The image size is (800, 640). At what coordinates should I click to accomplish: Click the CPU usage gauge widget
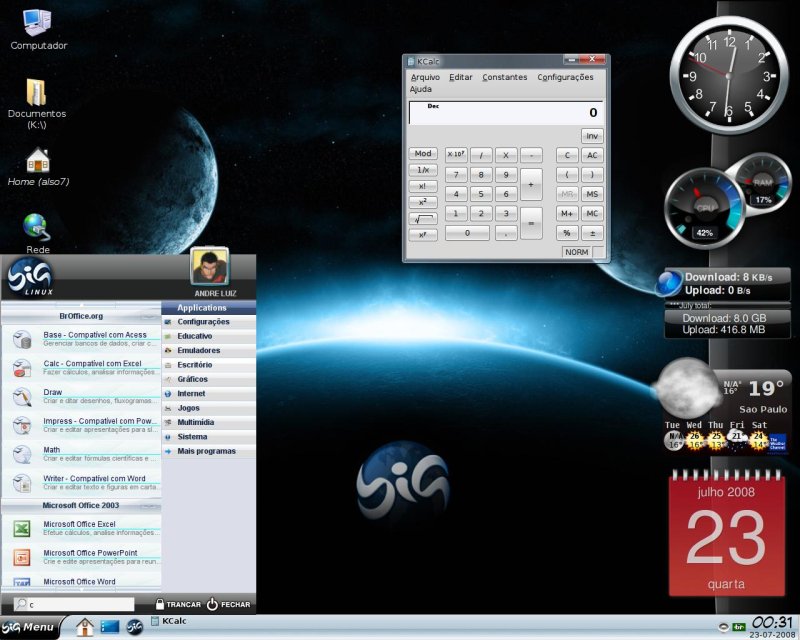click(x=704, y=208)
